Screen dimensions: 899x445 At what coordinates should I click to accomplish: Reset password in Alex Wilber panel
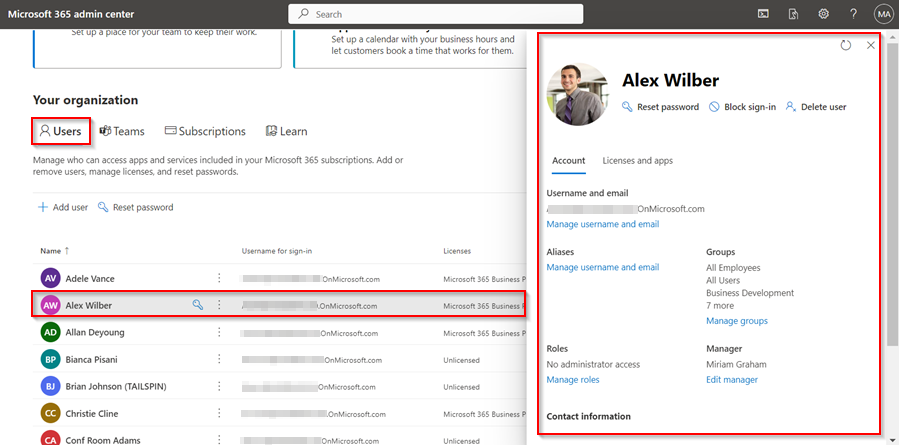pos(660,107)
